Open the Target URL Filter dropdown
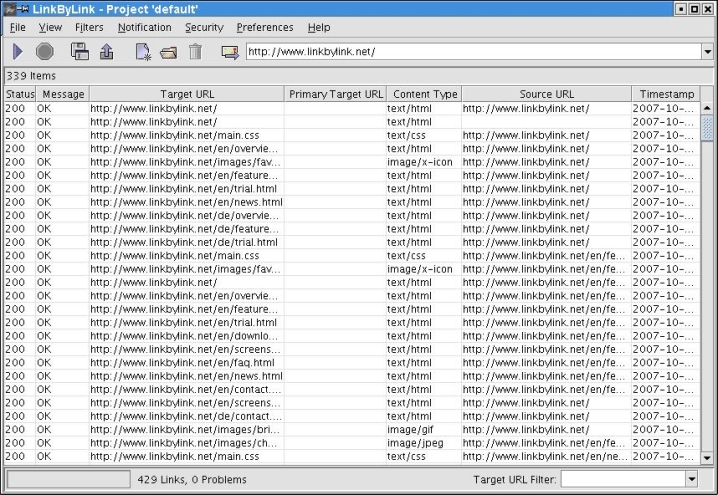This screenshot has width=718, height=495. pyautogui.click(x=691, y=480)
